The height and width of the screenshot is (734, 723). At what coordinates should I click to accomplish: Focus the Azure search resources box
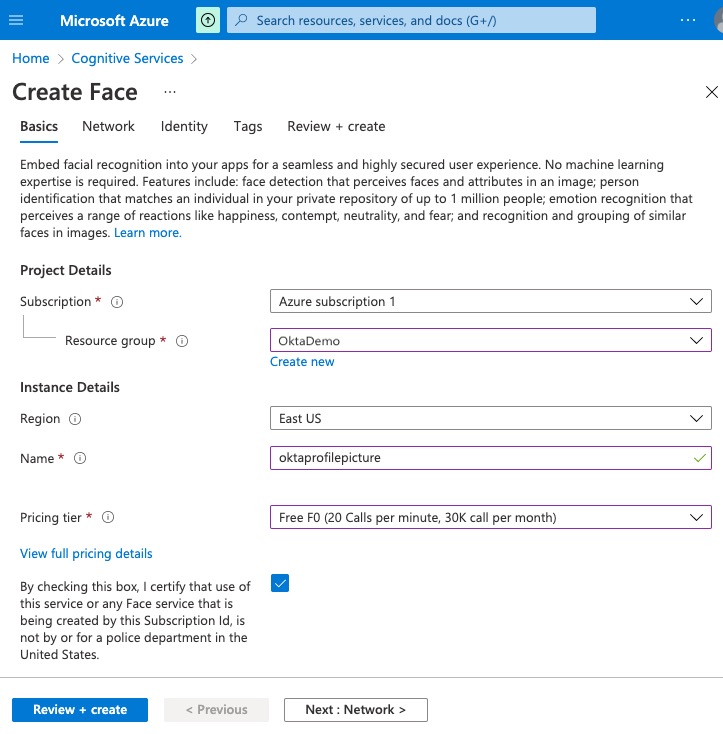click(410, 20)
